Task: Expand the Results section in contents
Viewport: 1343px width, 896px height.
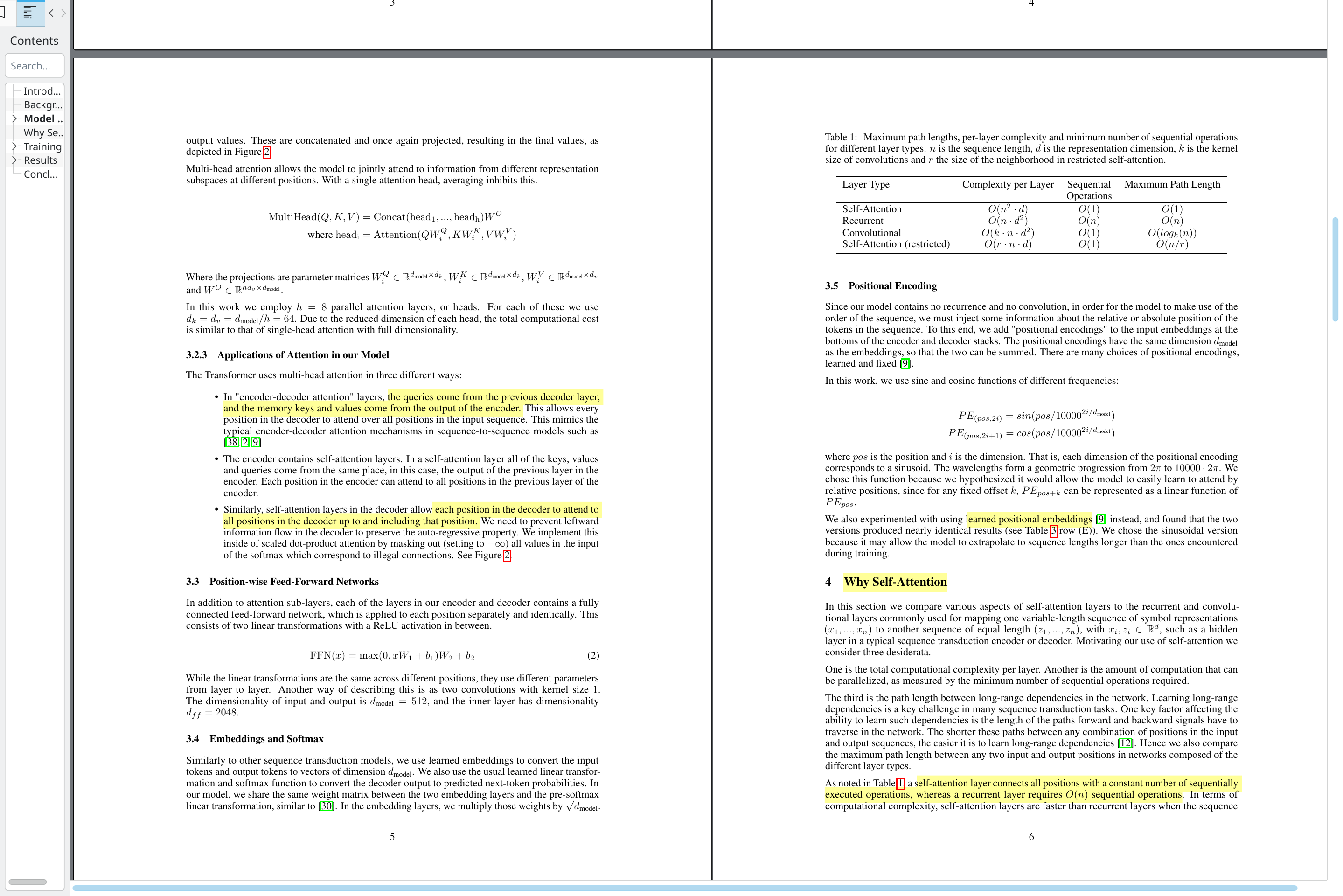Action: point(14,160)
